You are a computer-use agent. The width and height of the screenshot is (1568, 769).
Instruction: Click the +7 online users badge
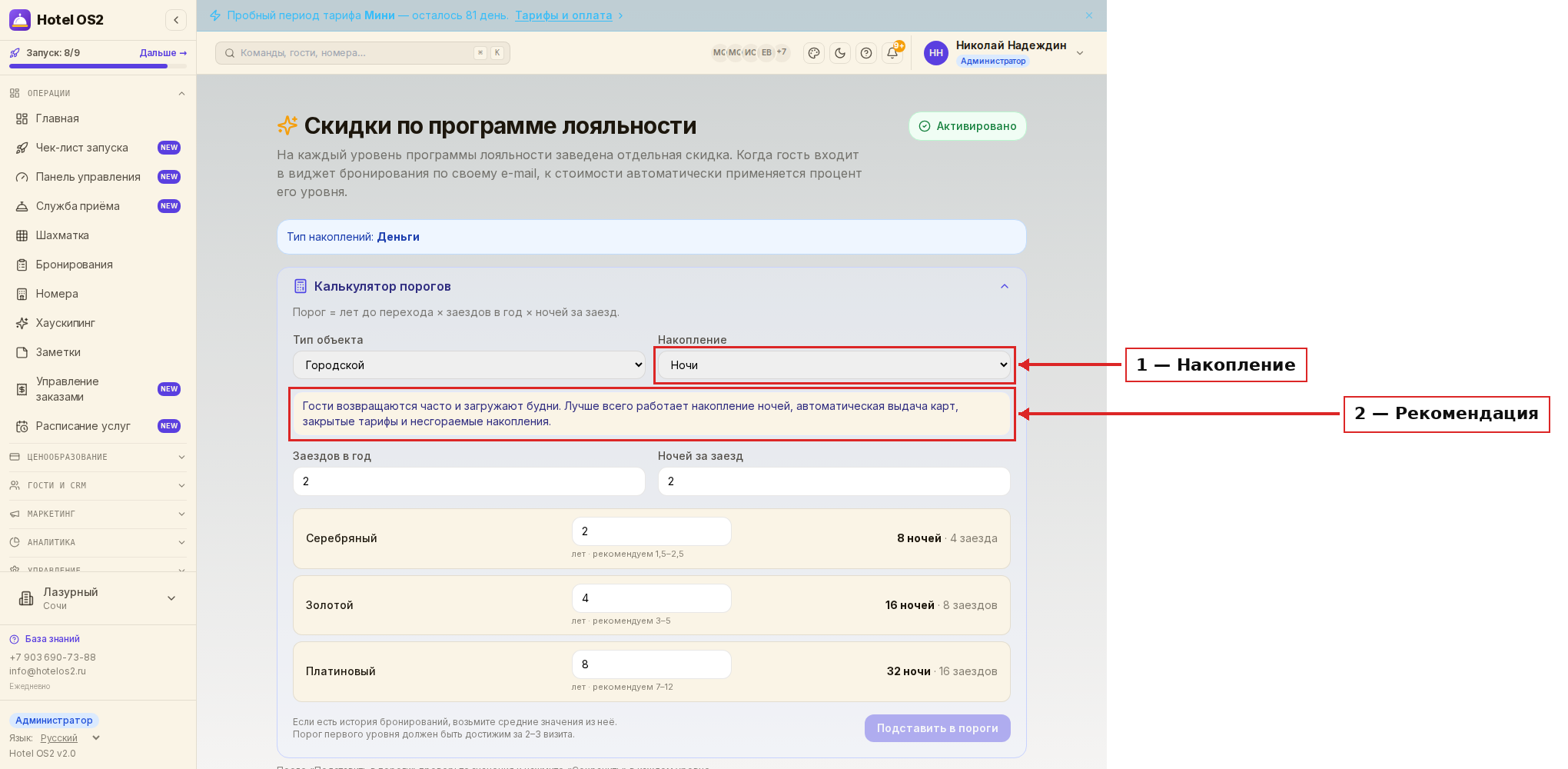782,52
